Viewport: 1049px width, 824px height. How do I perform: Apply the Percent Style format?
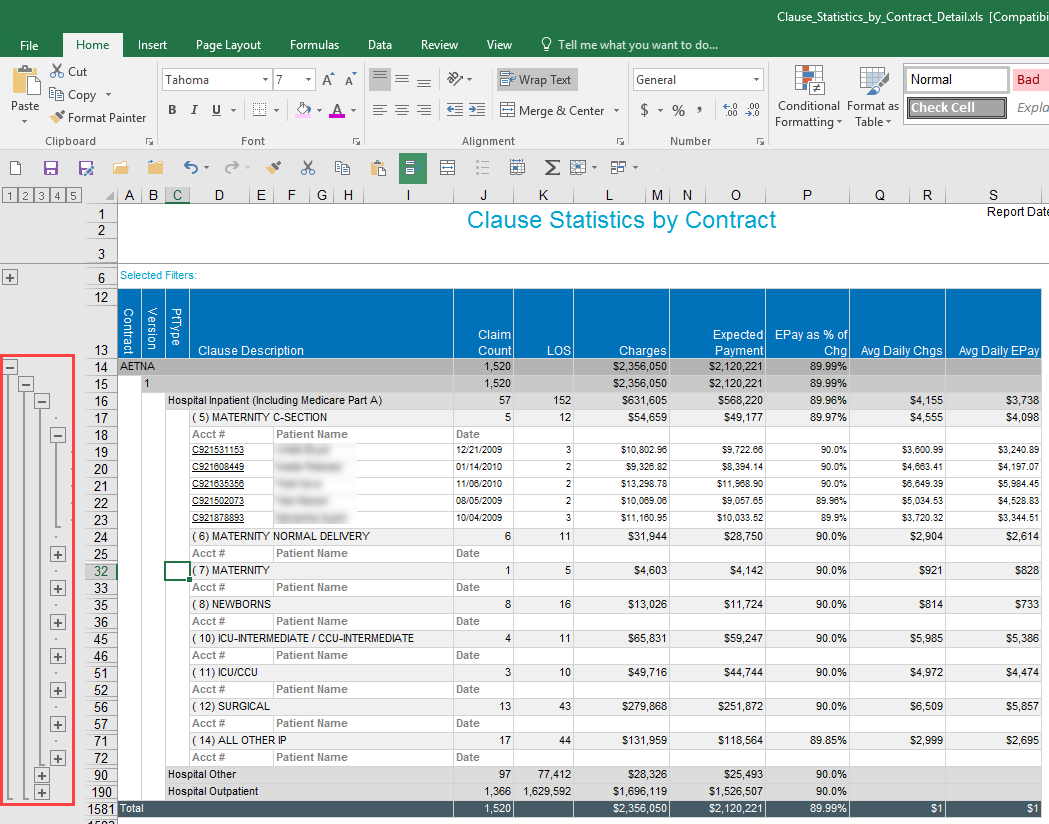coord(678,110)
